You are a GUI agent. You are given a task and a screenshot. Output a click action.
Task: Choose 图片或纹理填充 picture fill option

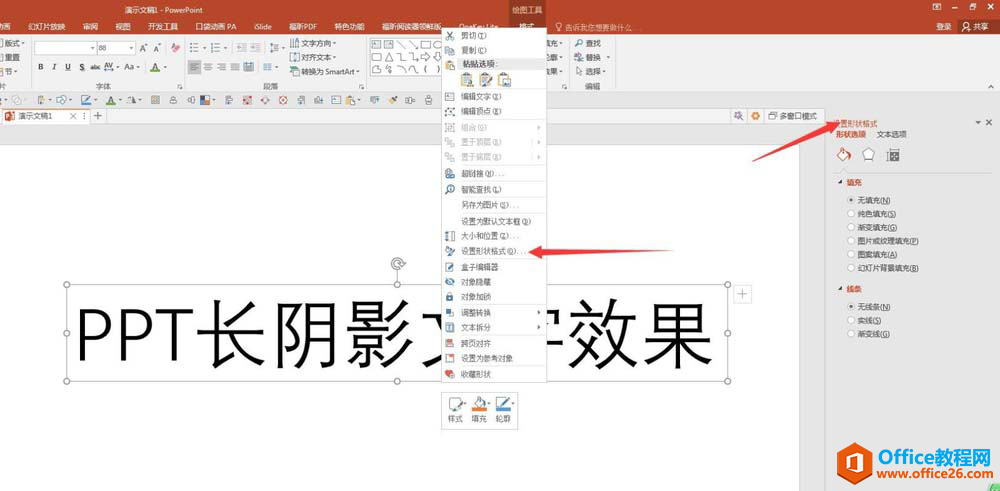[x=850, y=241]
